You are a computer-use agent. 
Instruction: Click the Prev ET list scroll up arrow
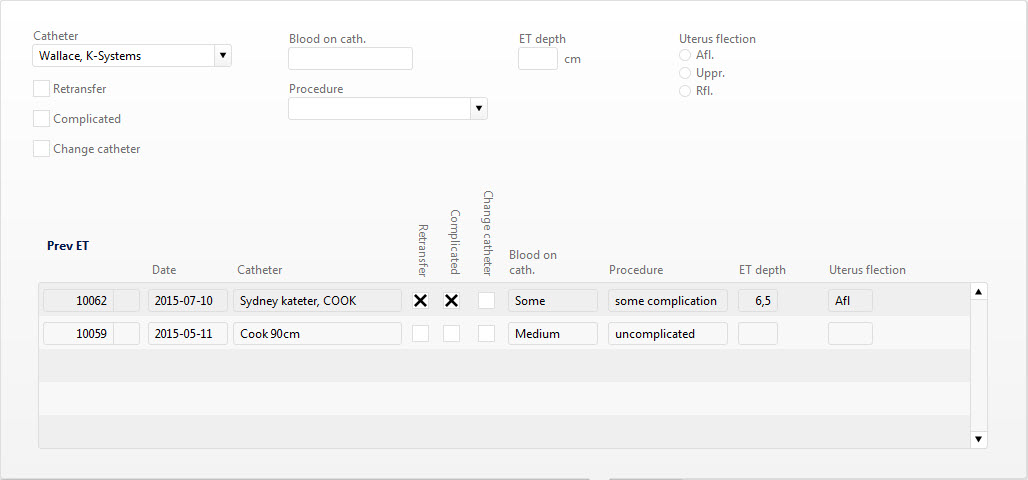click(978, 292)
